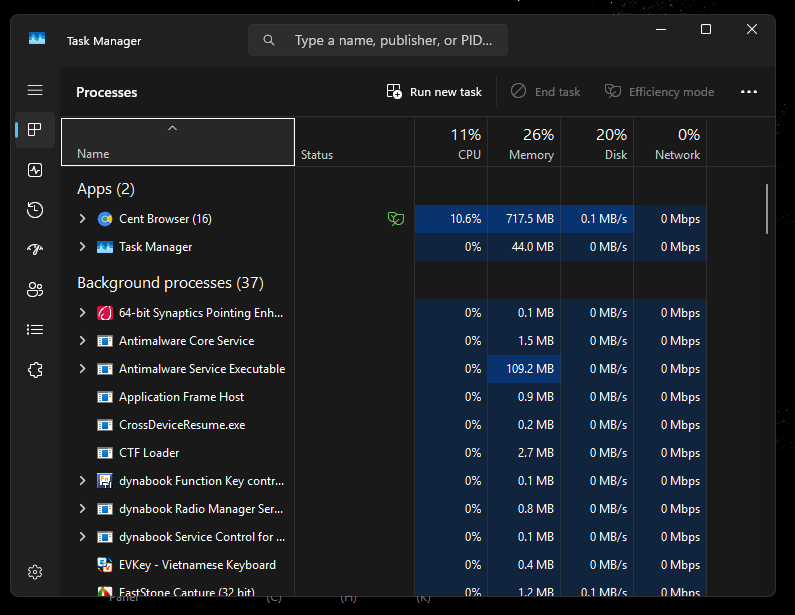Open the Details sidebar icon

35,330
